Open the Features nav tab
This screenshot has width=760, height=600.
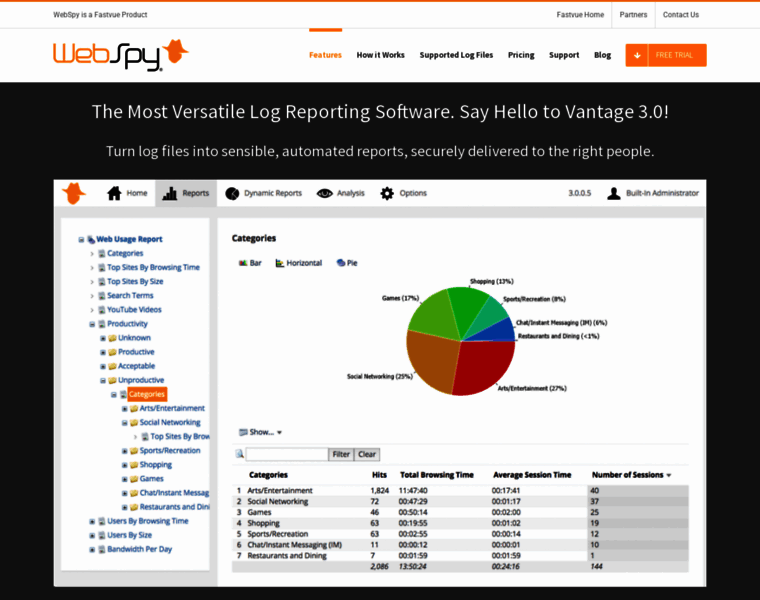tap(325, 55)
